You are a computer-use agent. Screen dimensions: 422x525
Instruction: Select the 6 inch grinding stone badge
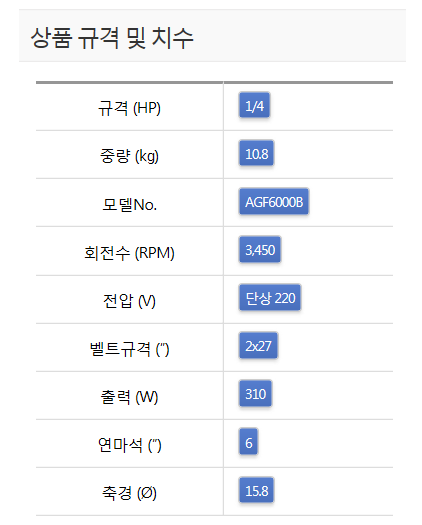[x=248, y=442]
